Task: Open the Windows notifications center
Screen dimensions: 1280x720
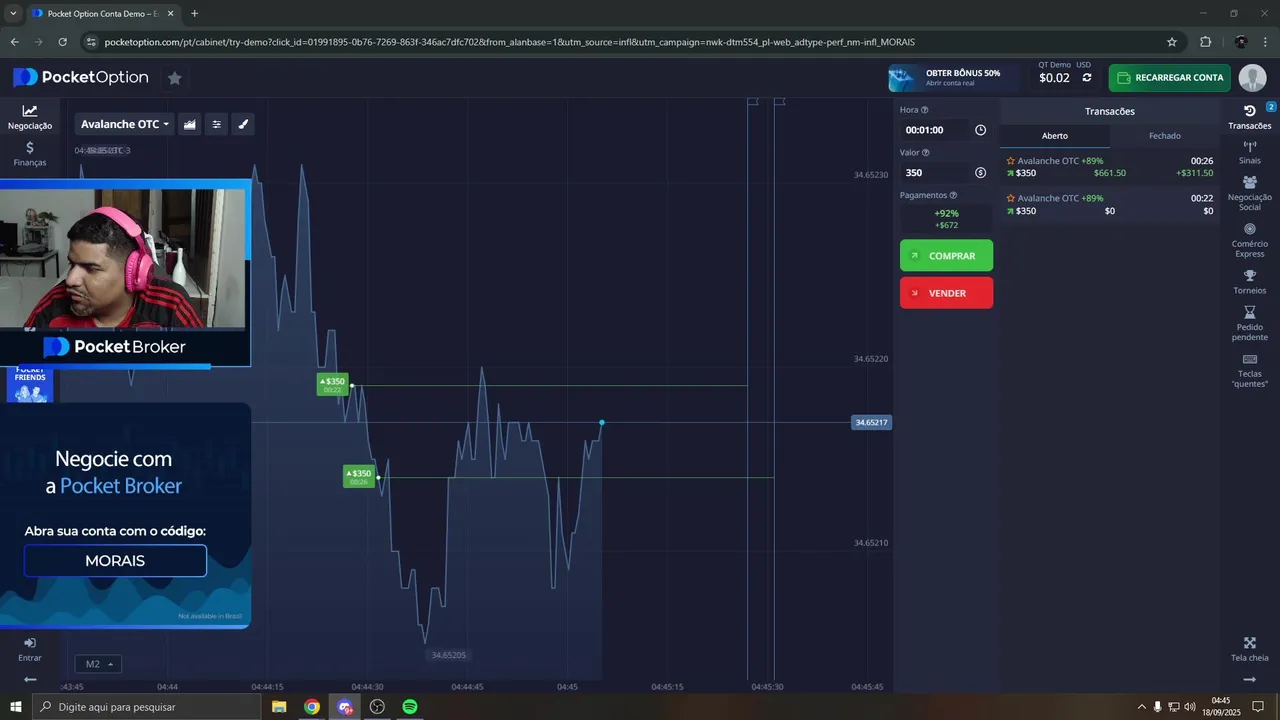Action: [1258, 707]
